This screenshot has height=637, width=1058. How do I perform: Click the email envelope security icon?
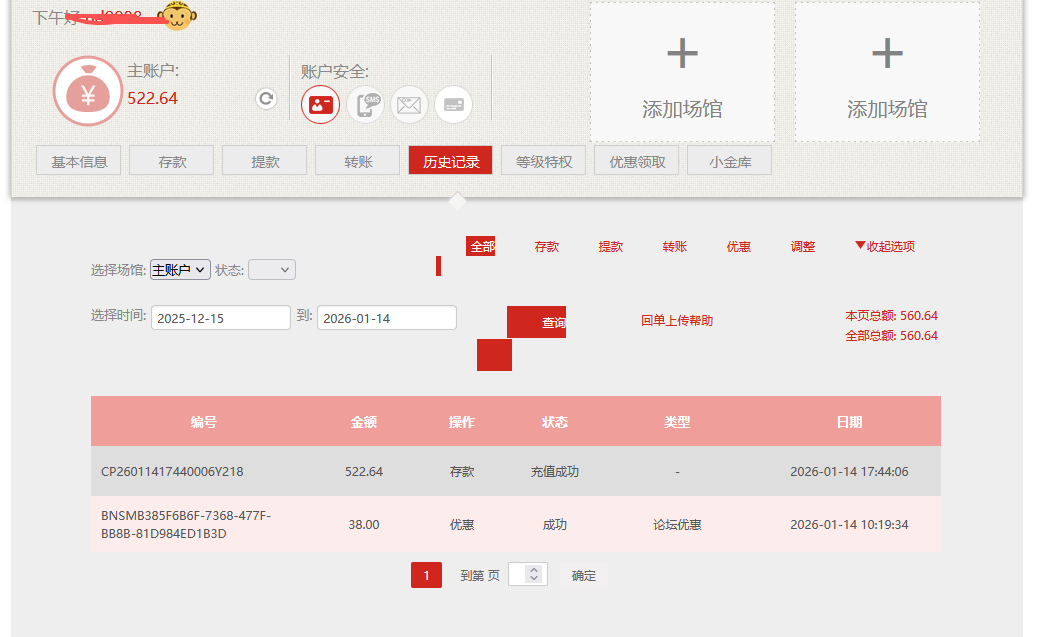[x=409, y=104]
